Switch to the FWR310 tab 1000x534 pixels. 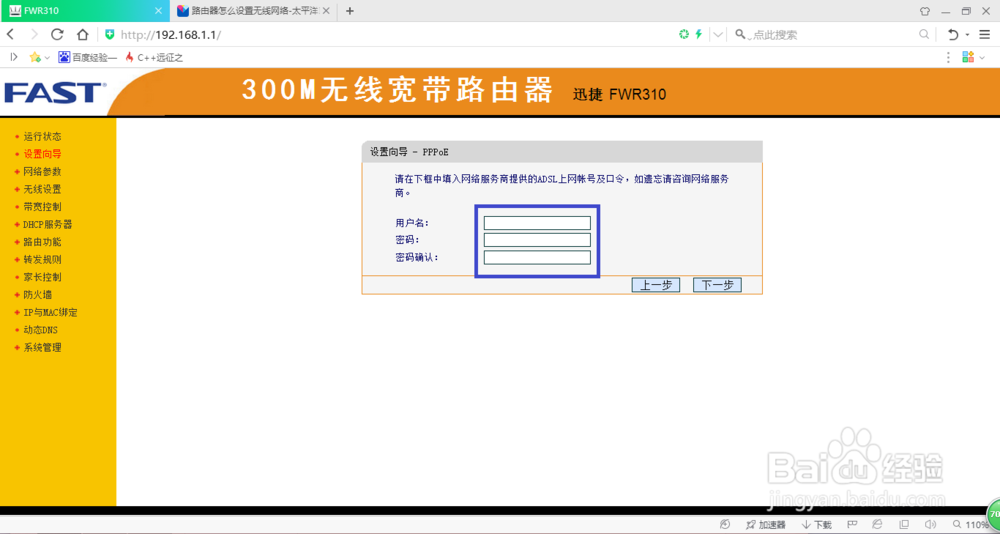pyautogui.click(x=84, y=11)
